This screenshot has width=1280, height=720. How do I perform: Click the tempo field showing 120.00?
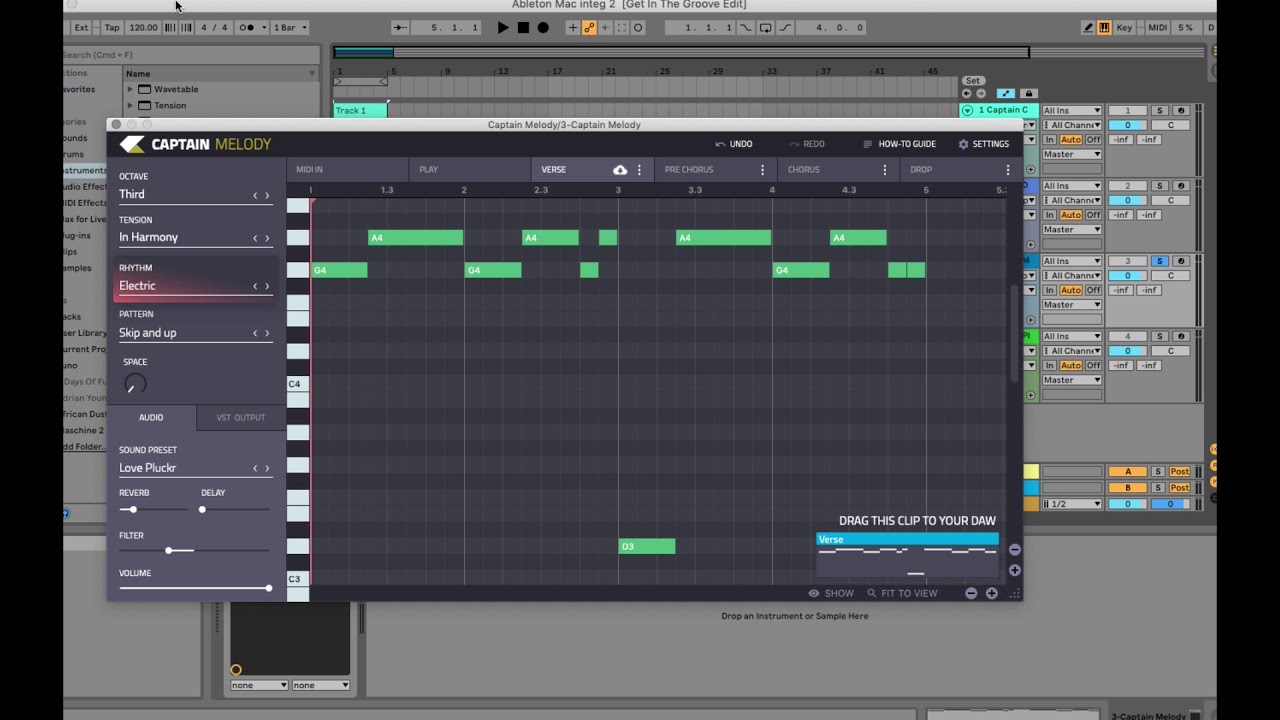click(x=143, y=27)
